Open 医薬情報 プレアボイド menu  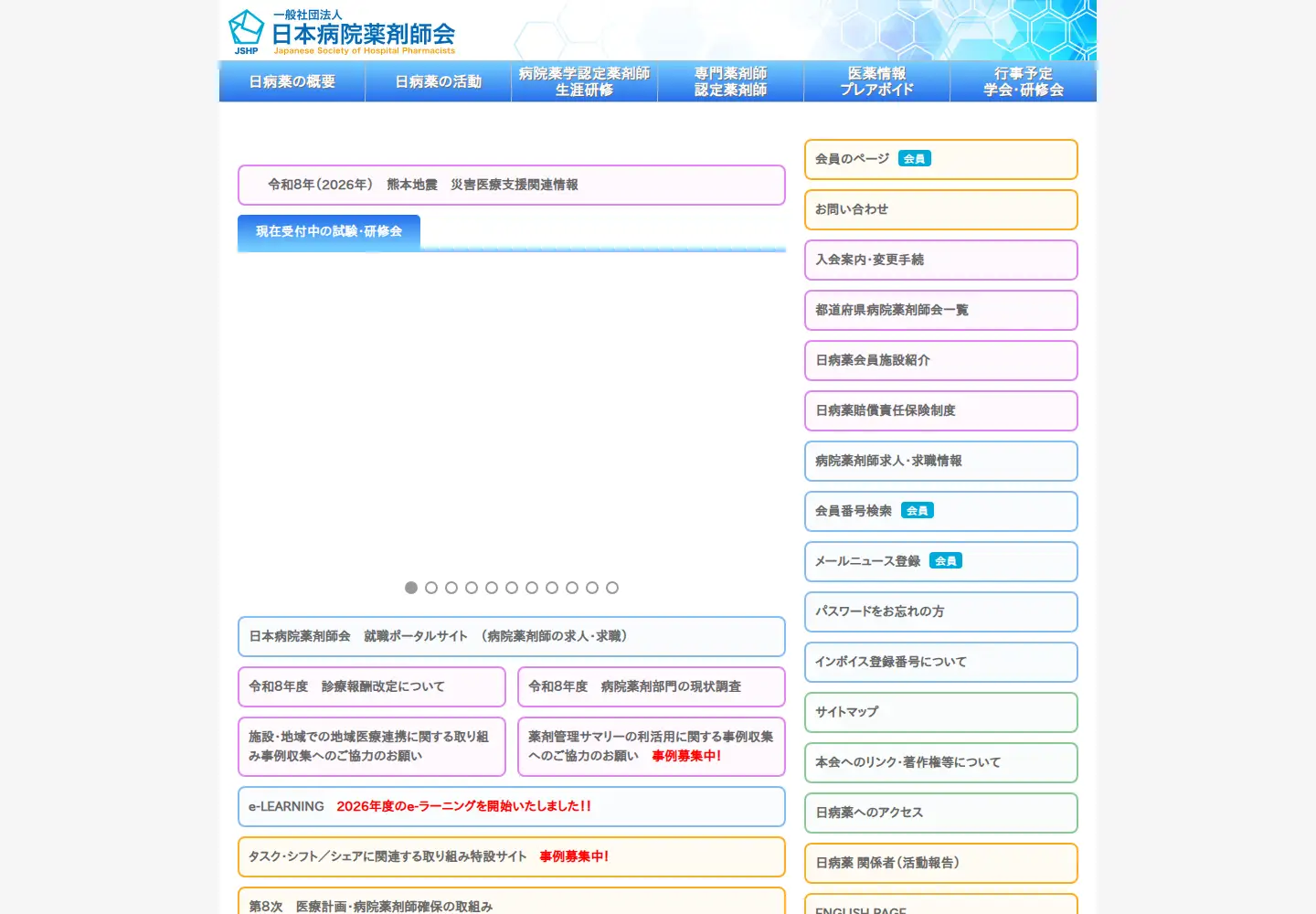click(x=877, y=81)
